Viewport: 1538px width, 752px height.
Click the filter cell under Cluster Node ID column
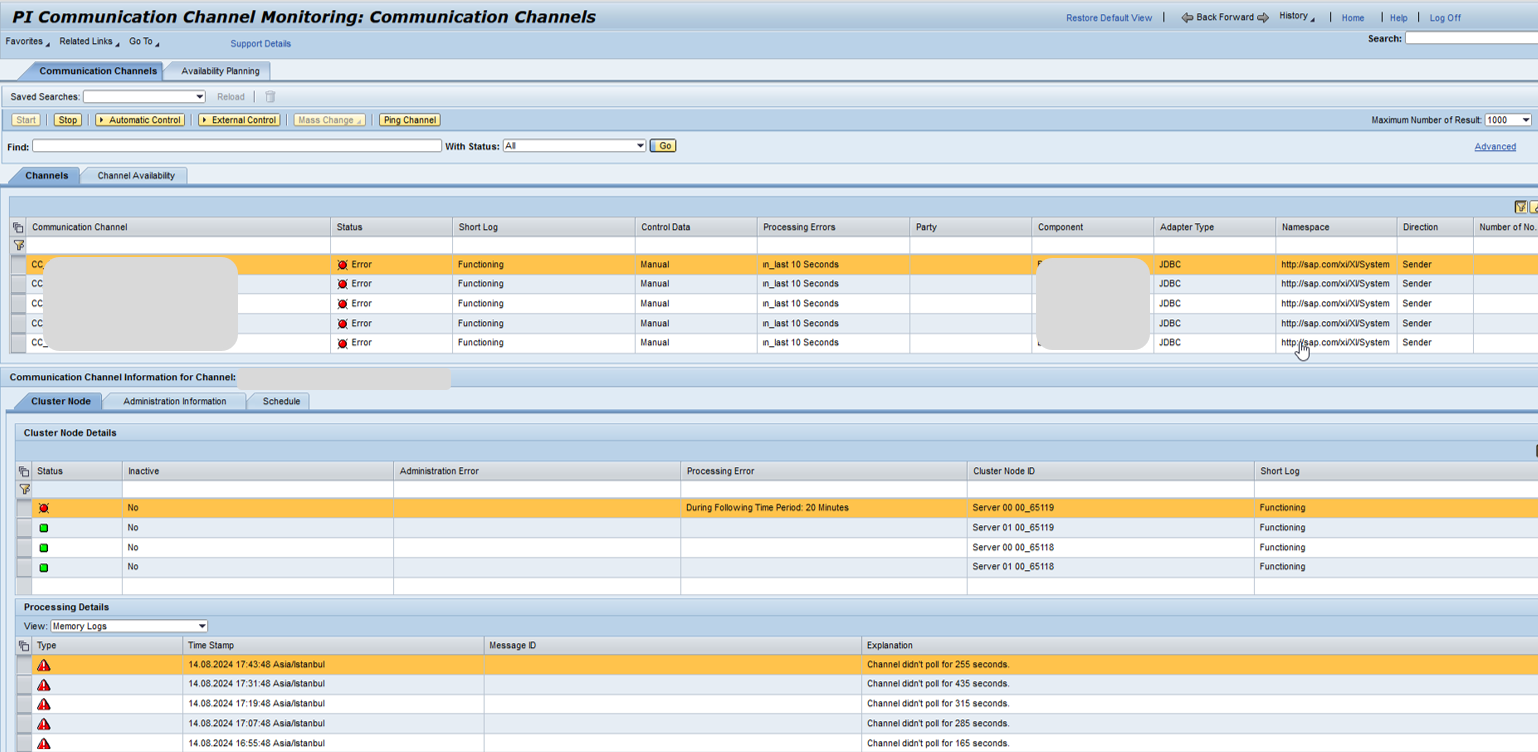[1110, 489]
